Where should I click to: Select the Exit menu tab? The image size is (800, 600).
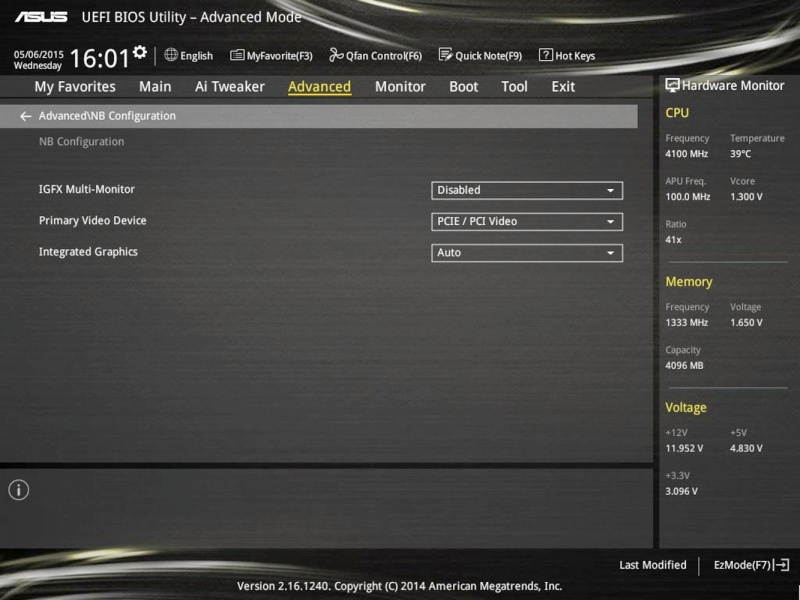click(x=563, y=87)
